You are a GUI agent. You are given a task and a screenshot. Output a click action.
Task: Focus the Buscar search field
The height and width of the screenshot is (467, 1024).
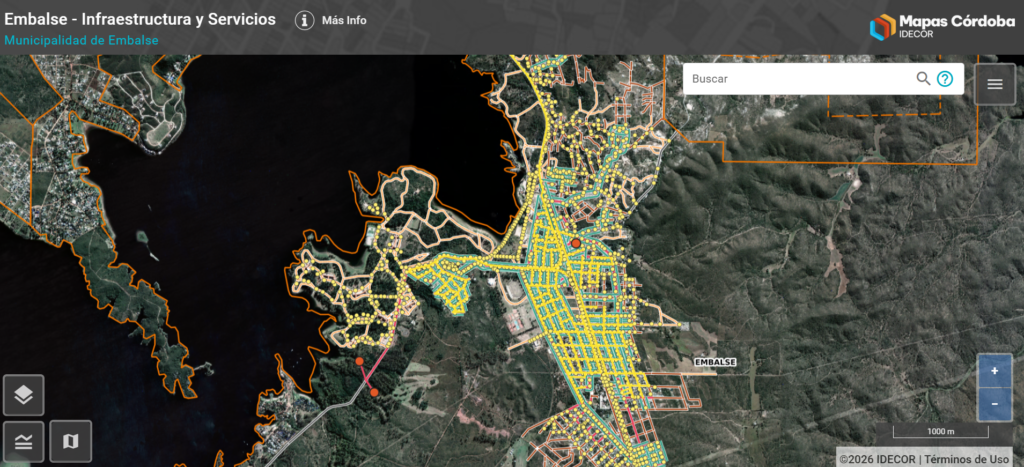[x=800, y=79]
